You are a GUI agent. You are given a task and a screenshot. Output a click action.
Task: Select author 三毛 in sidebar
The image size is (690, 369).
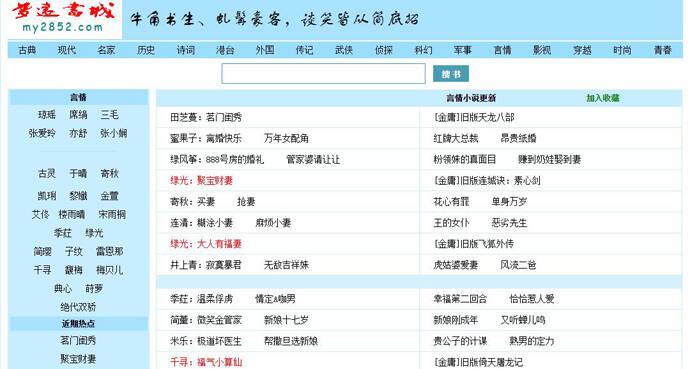(x=110, y=115)
